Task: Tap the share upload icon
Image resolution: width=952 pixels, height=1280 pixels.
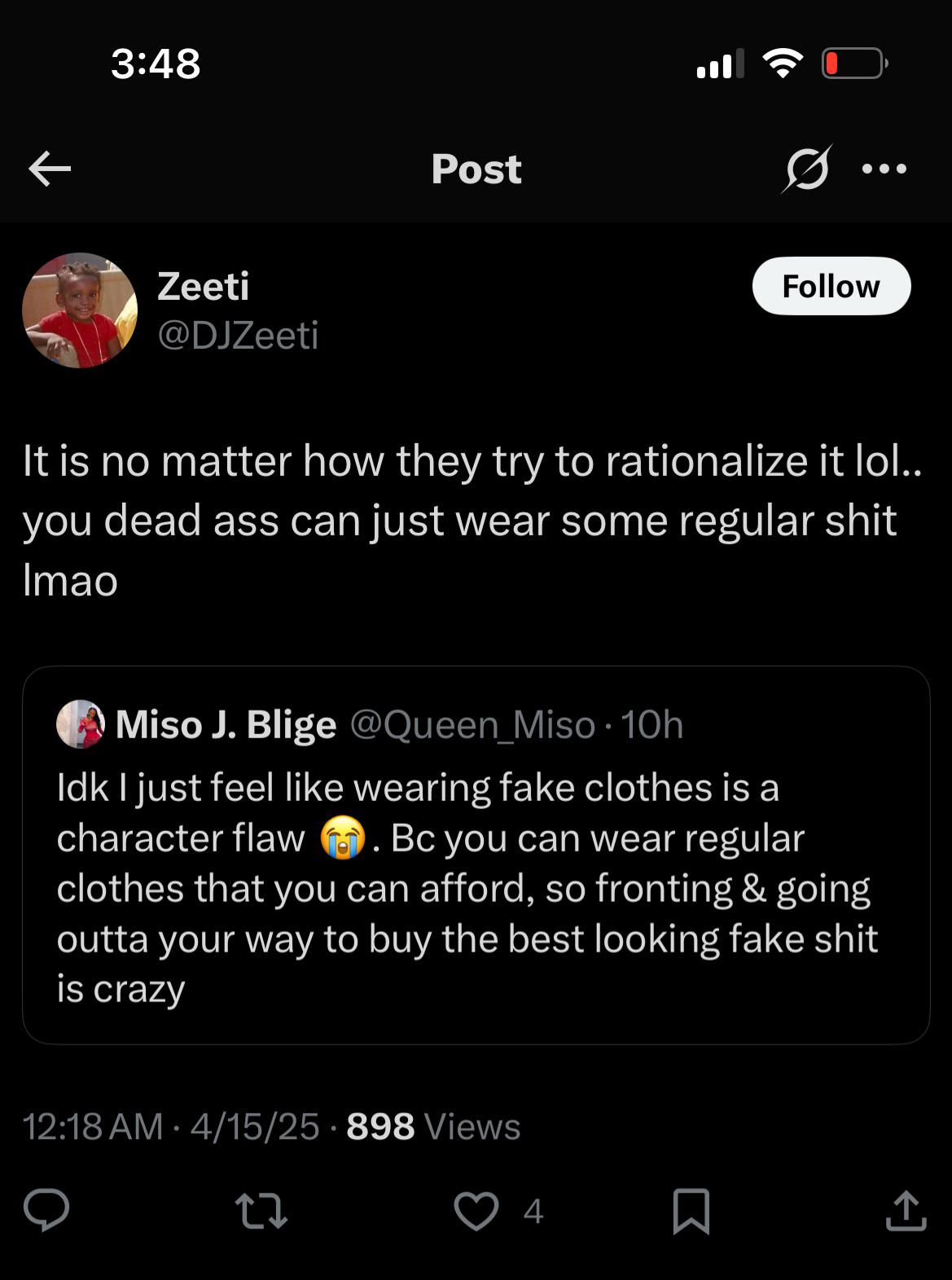Action: [x=906, y=1210]
